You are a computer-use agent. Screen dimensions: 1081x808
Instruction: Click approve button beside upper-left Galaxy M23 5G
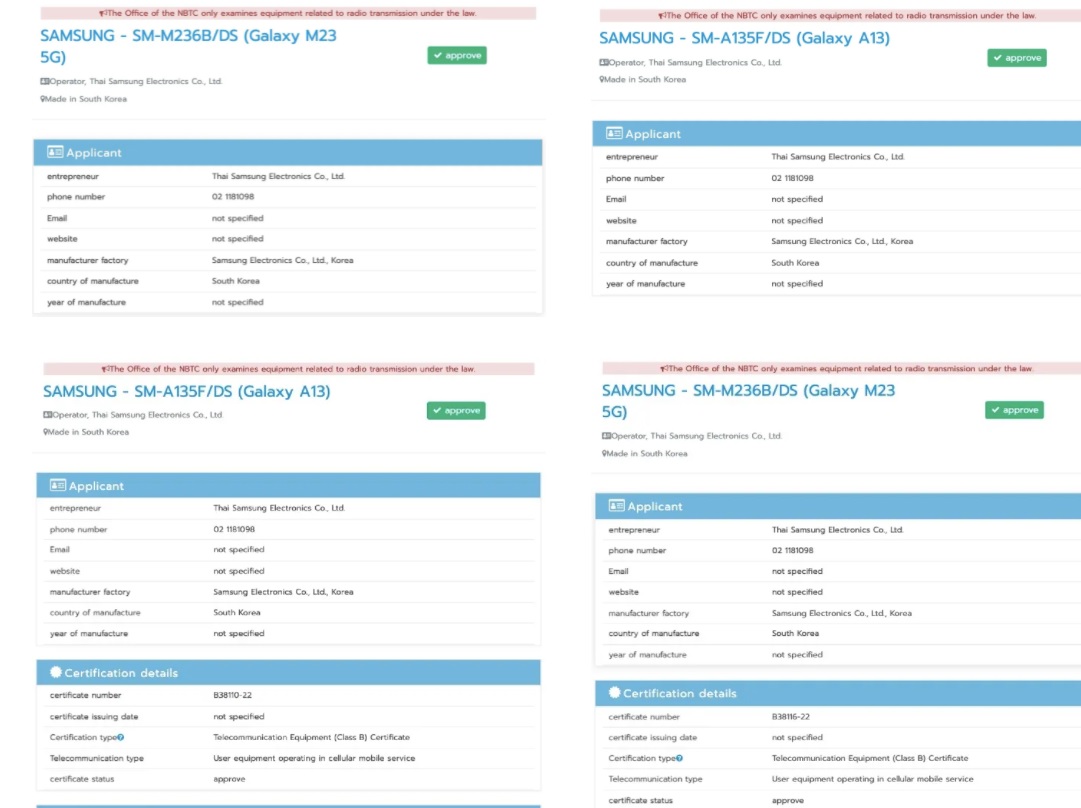point(457,55)
